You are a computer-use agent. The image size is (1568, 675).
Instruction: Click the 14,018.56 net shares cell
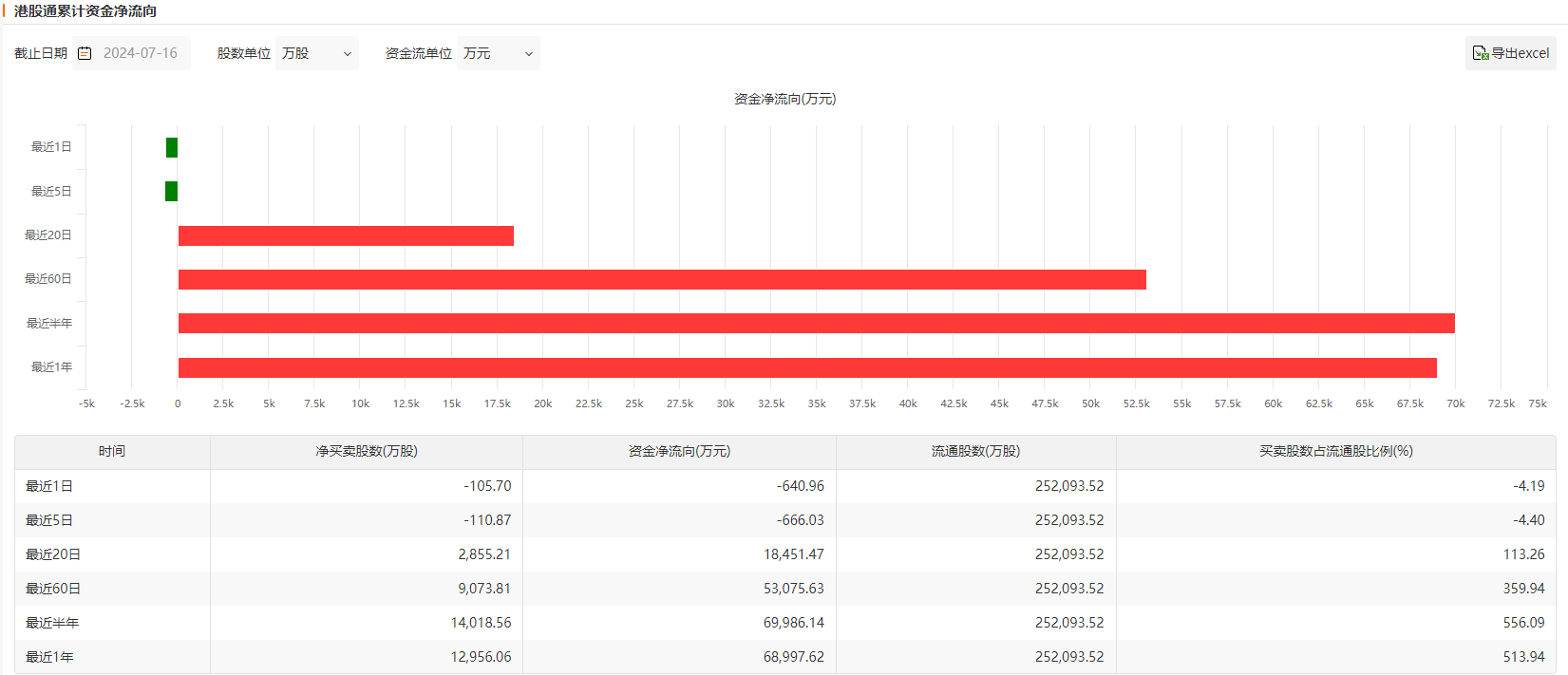click(367, 623)
